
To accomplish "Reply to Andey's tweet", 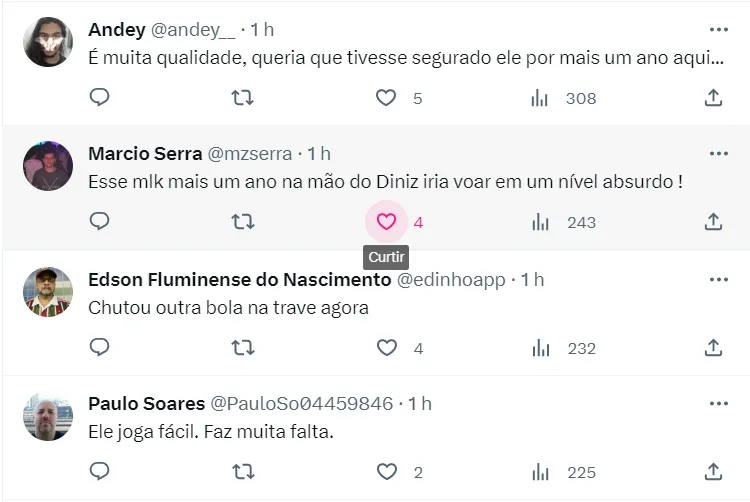I will click(x=99, y=98).
